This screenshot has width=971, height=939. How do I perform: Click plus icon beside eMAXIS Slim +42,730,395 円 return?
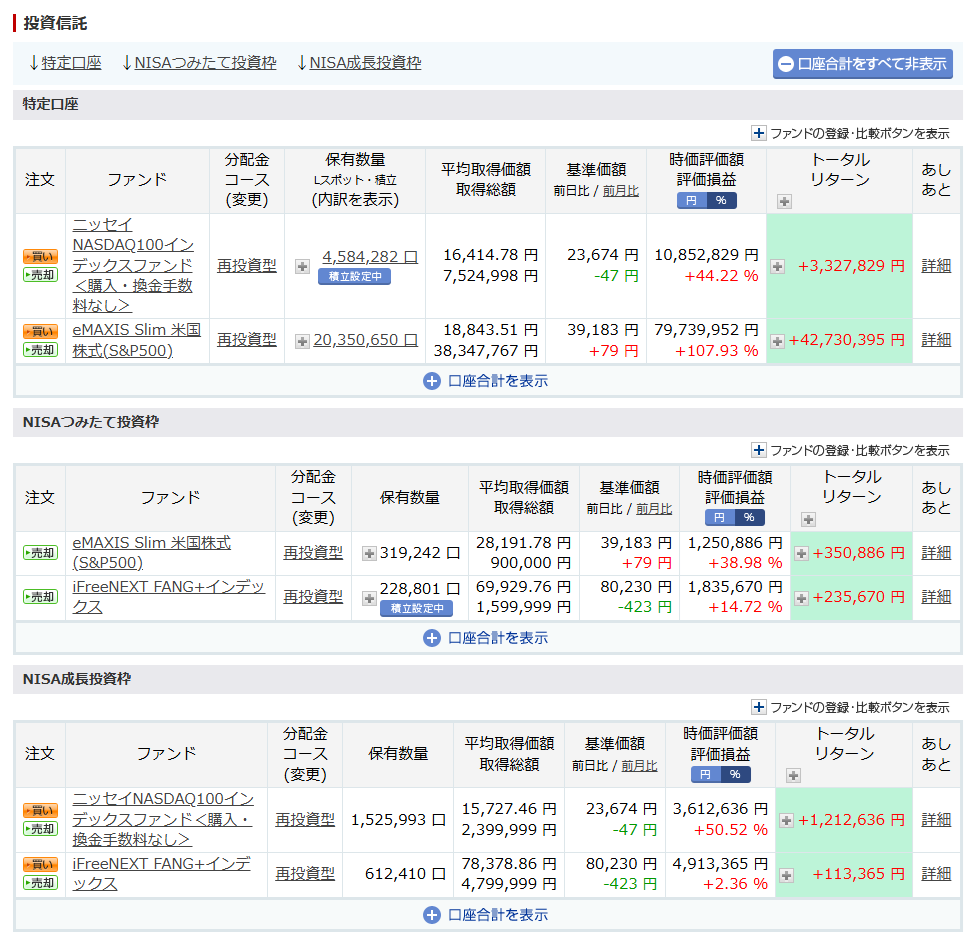tap(777, 341)
